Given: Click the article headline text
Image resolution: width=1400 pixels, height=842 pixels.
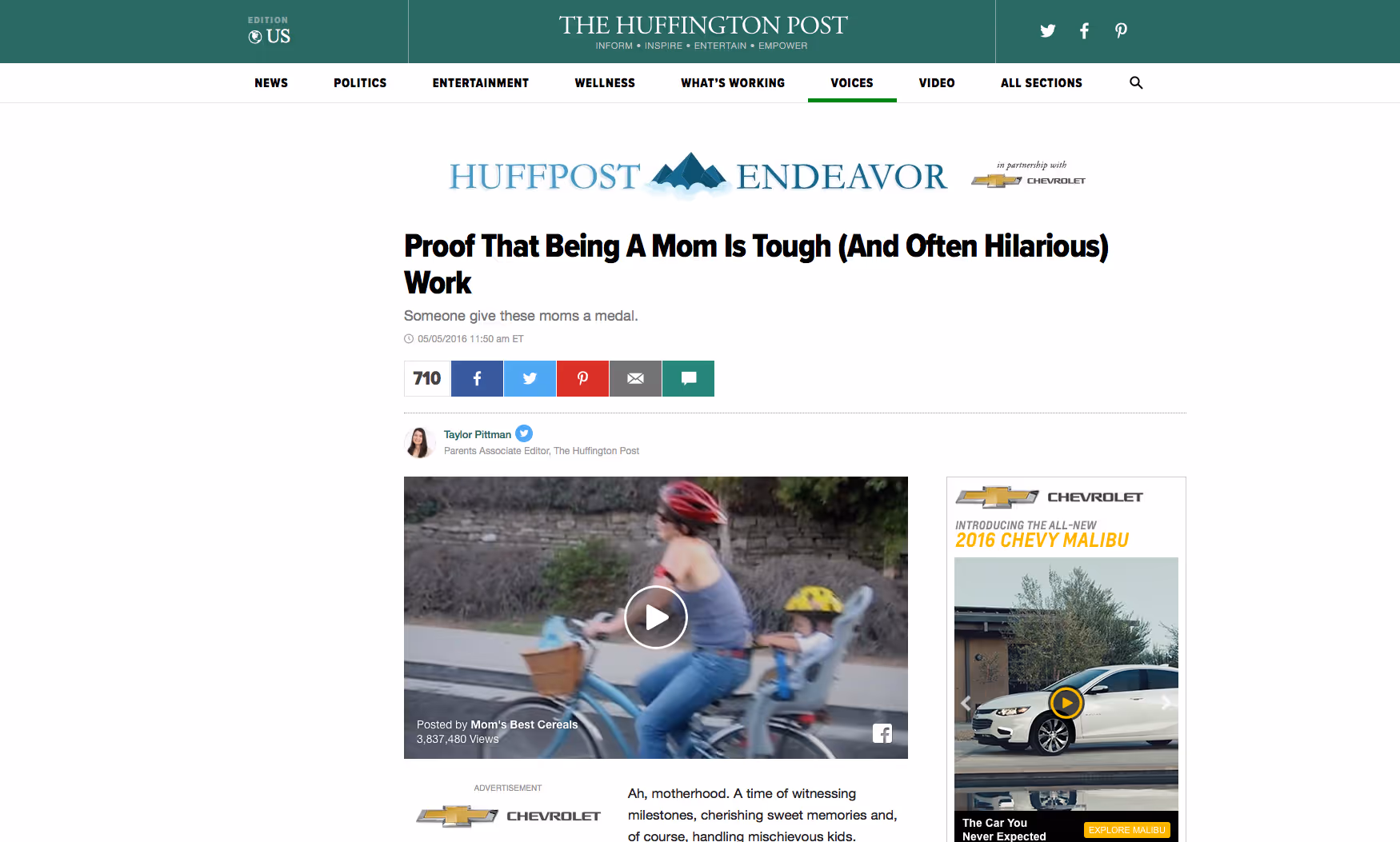Looking at the screenshot, I should (756, 264).
